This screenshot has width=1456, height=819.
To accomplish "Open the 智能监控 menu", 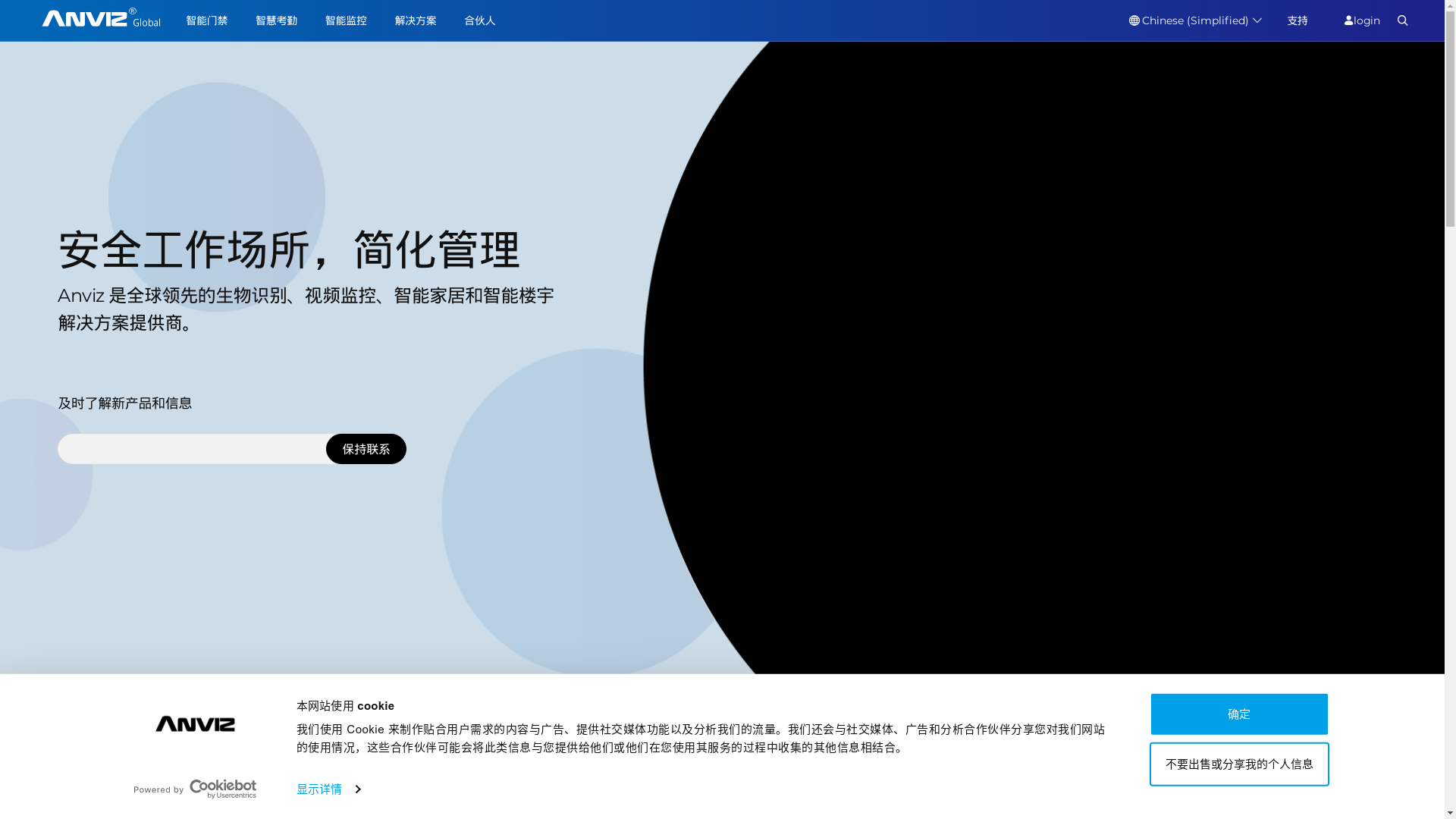I will click(346, 20).
